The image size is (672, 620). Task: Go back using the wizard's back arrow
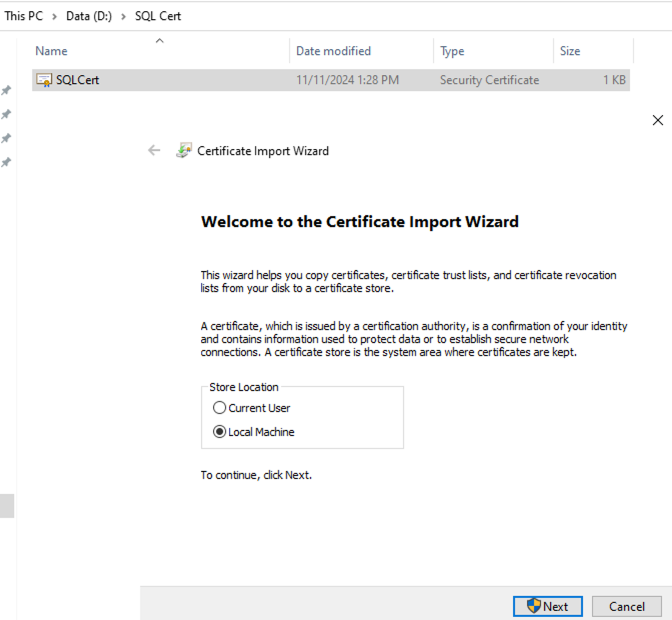[154, 151]
